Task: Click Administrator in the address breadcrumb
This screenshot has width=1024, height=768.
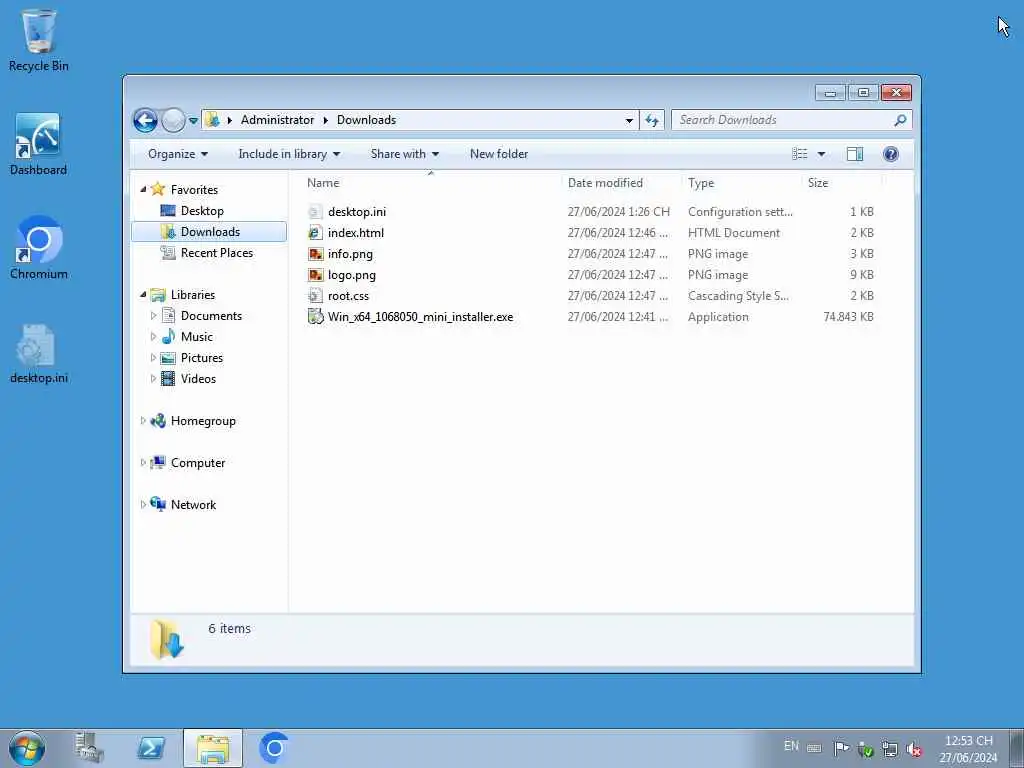Action: [x=277, y=120]
